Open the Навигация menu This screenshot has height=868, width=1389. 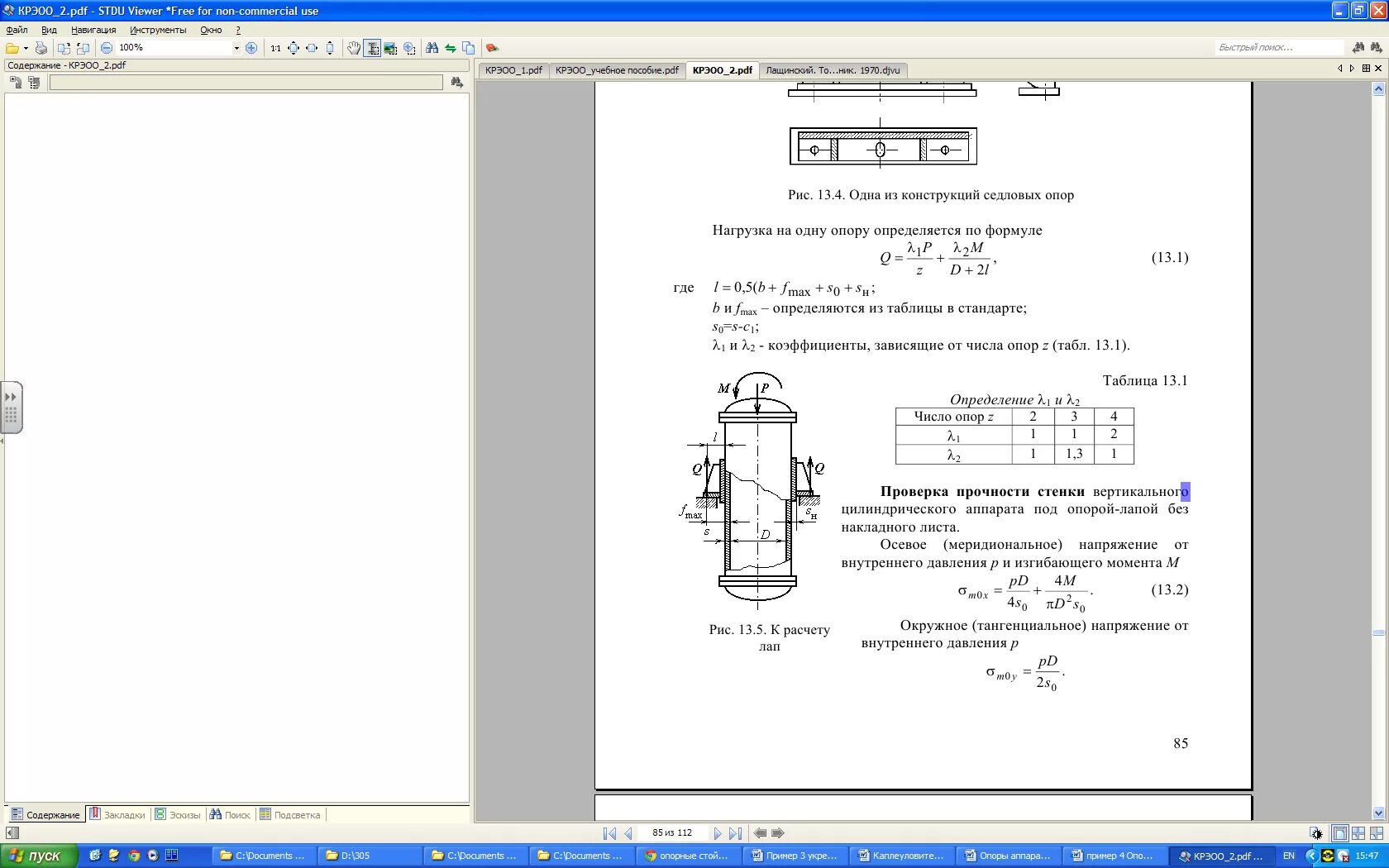pos(93,30)
